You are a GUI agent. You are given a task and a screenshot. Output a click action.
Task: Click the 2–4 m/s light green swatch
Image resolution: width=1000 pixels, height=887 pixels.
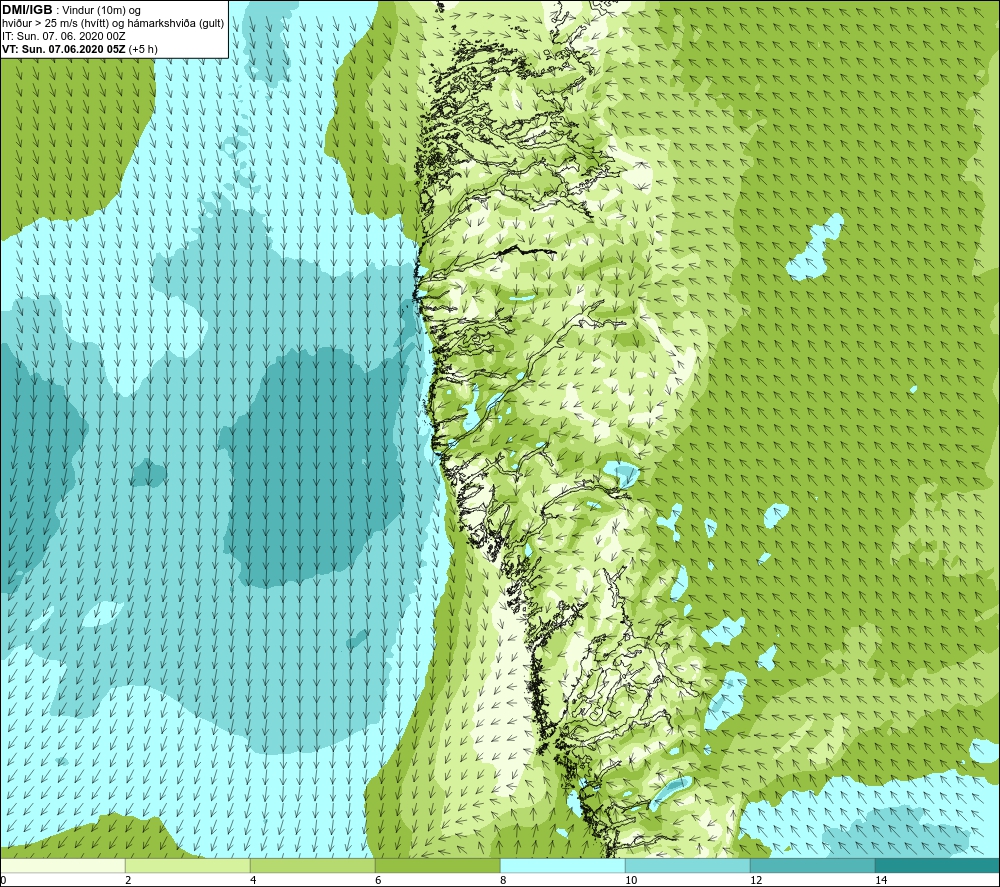click(188, 865)
